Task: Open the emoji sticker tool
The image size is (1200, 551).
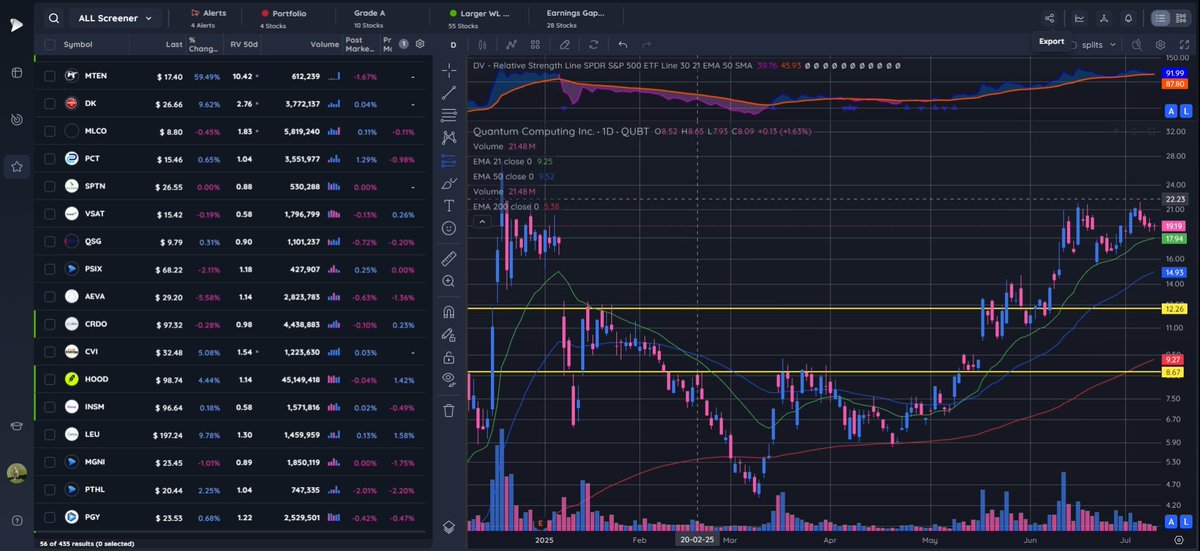Action: (449, 228)
